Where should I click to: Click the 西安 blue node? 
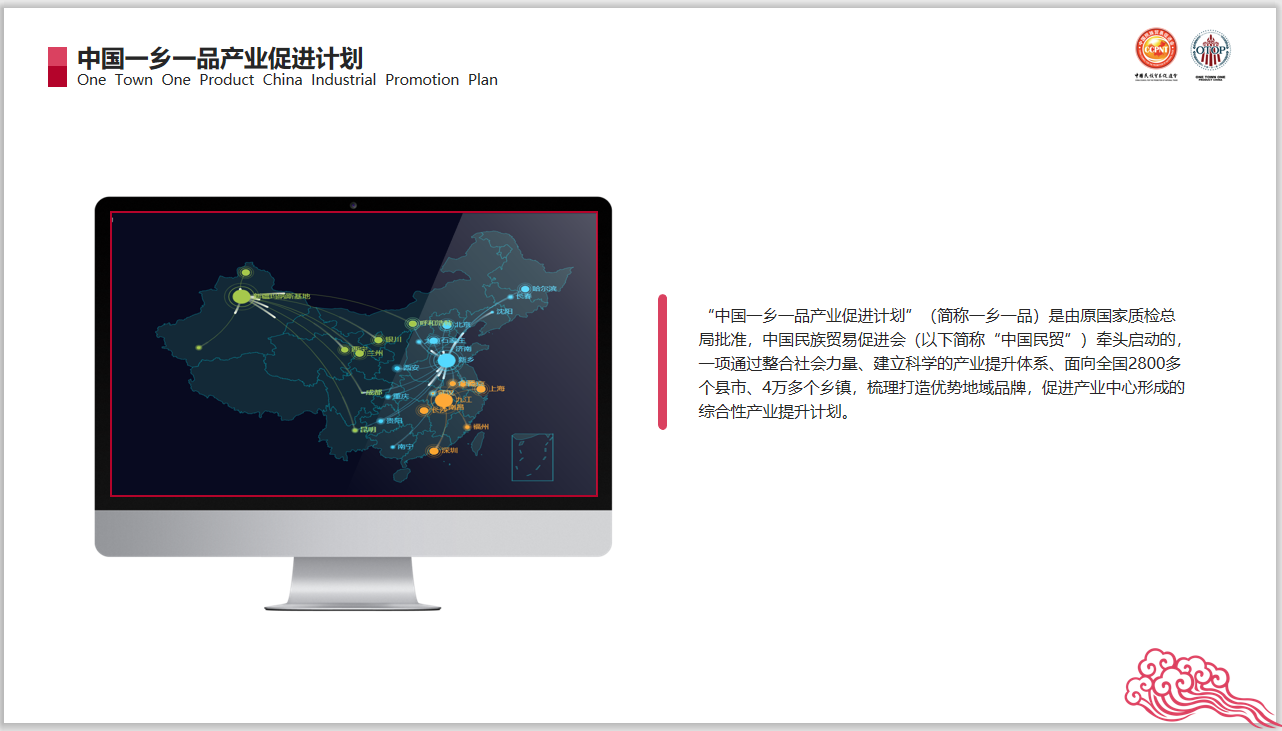point(397,368)
